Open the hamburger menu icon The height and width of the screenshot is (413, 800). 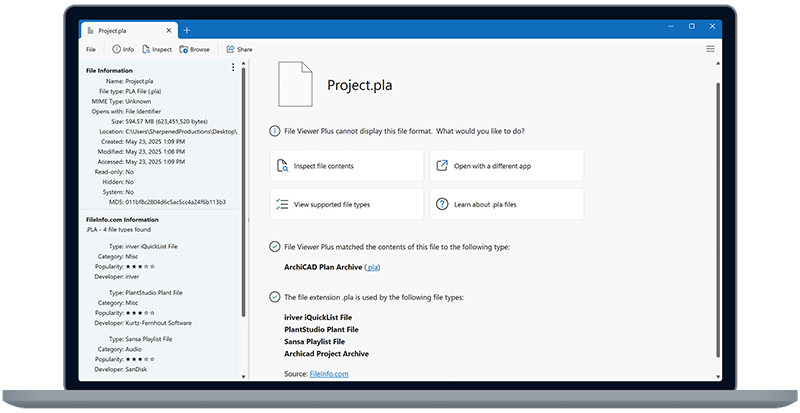click(710, 49)
